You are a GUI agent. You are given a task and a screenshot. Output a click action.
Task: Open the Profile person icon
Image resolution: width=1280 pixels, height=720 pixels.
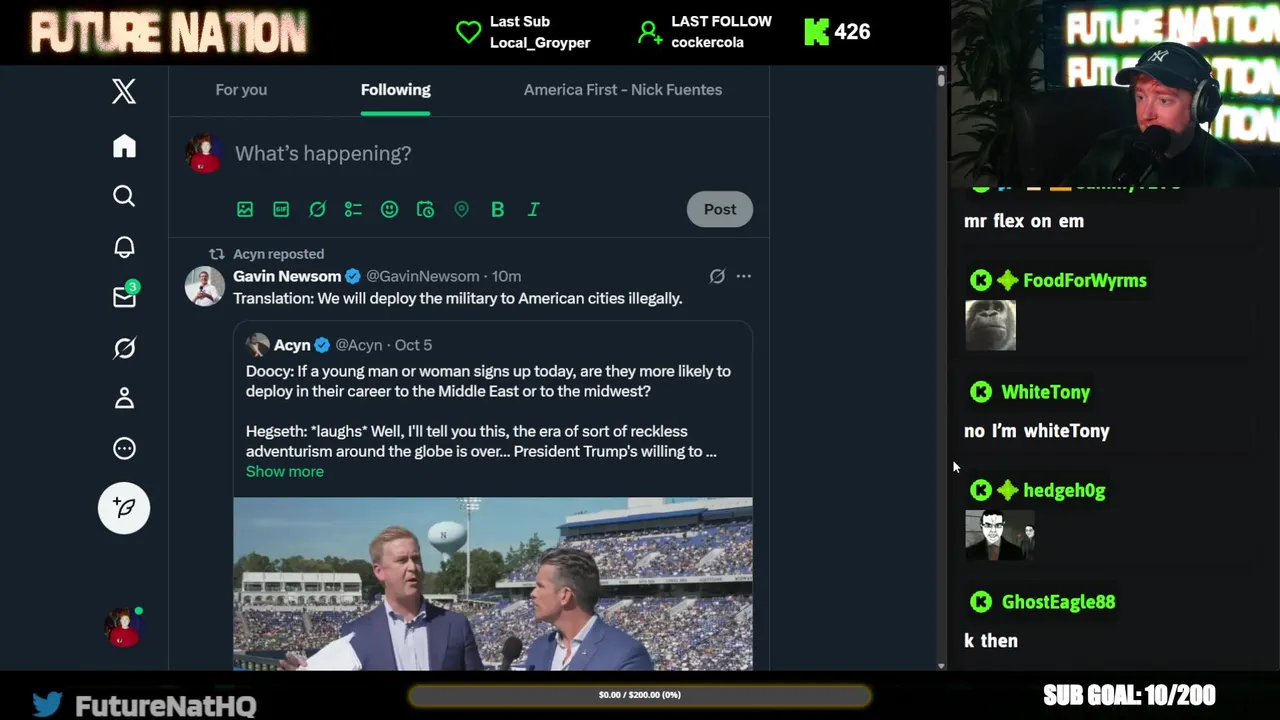pos(124,398)
